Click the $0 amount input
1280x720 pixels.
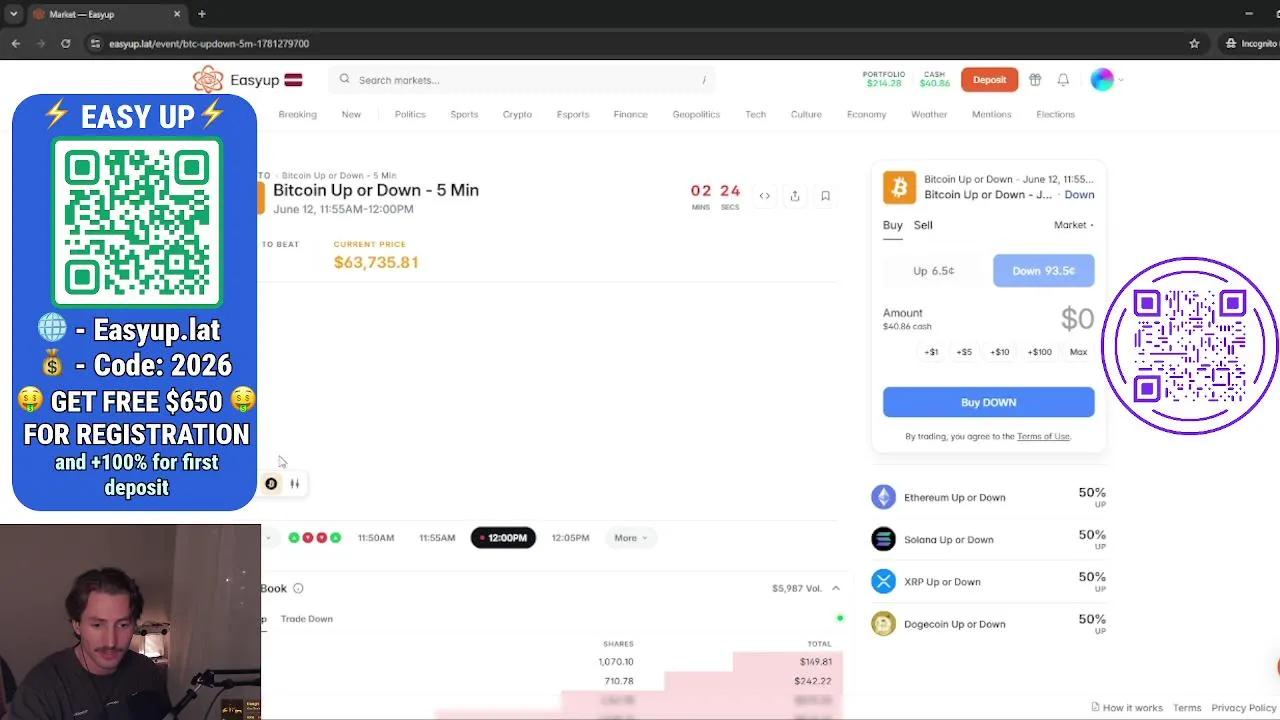coord(1077,319)
